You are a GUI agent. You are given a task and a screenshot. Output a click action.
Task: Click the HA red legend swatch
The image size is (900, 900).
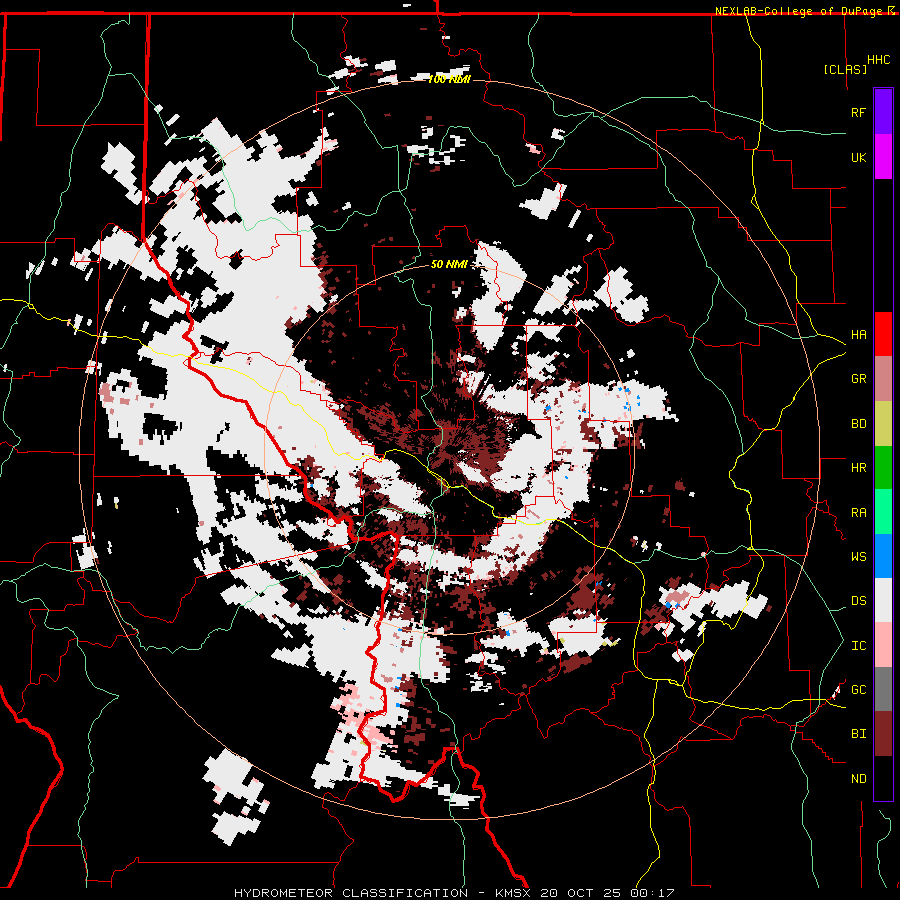(x=883, y=334)
